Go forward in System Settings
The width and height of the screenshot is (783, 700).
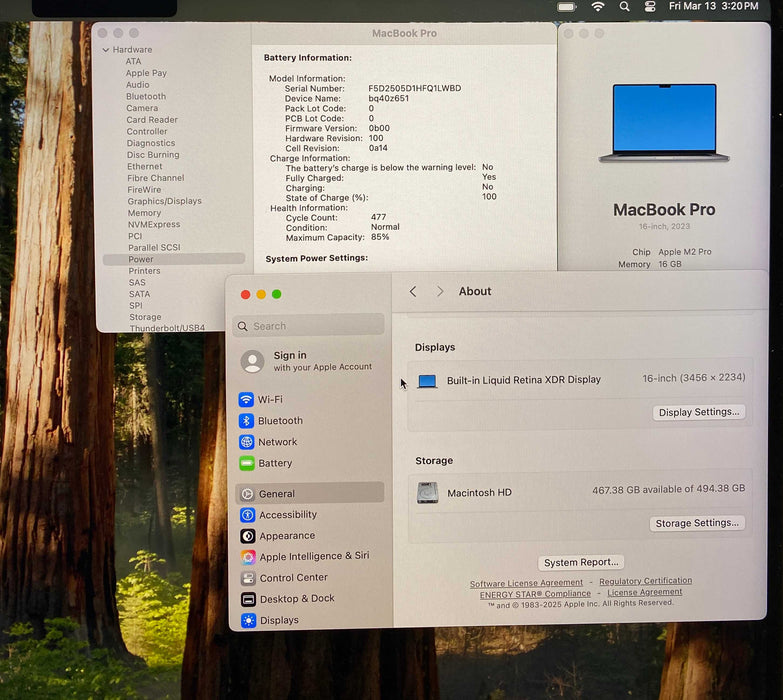[439, 292]
